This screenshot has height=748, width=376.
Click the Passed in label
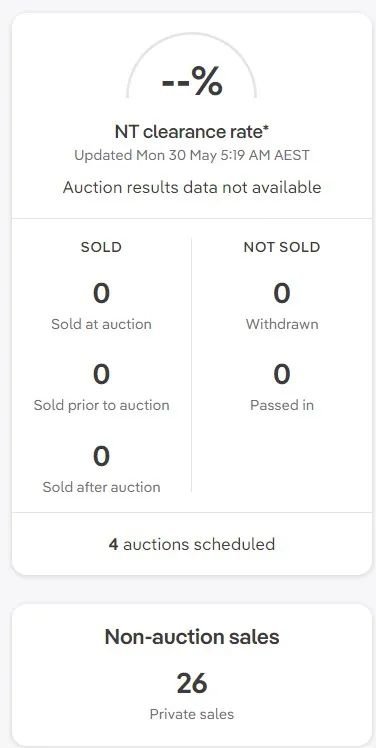coord(282,405)
